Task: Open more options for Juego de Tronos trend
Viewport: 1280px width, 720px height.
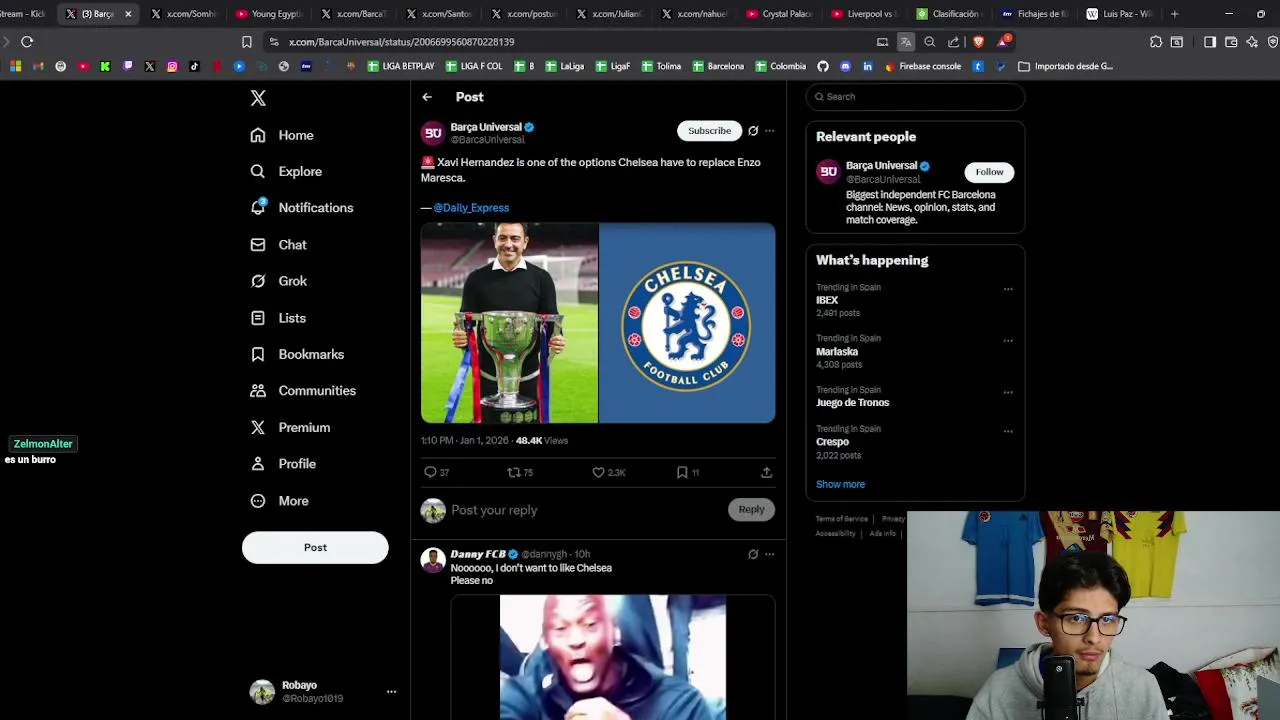Action: point(1008,392)
